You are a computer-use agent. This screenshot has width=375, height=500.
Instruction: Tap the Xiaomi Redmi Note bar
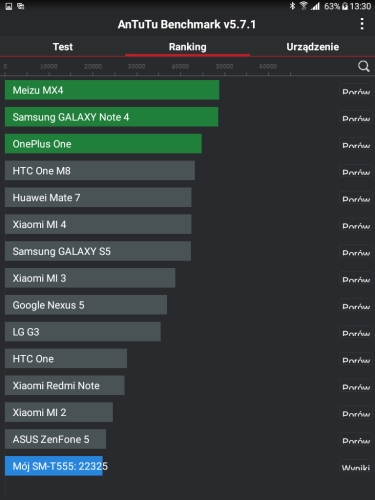(65, 386)
